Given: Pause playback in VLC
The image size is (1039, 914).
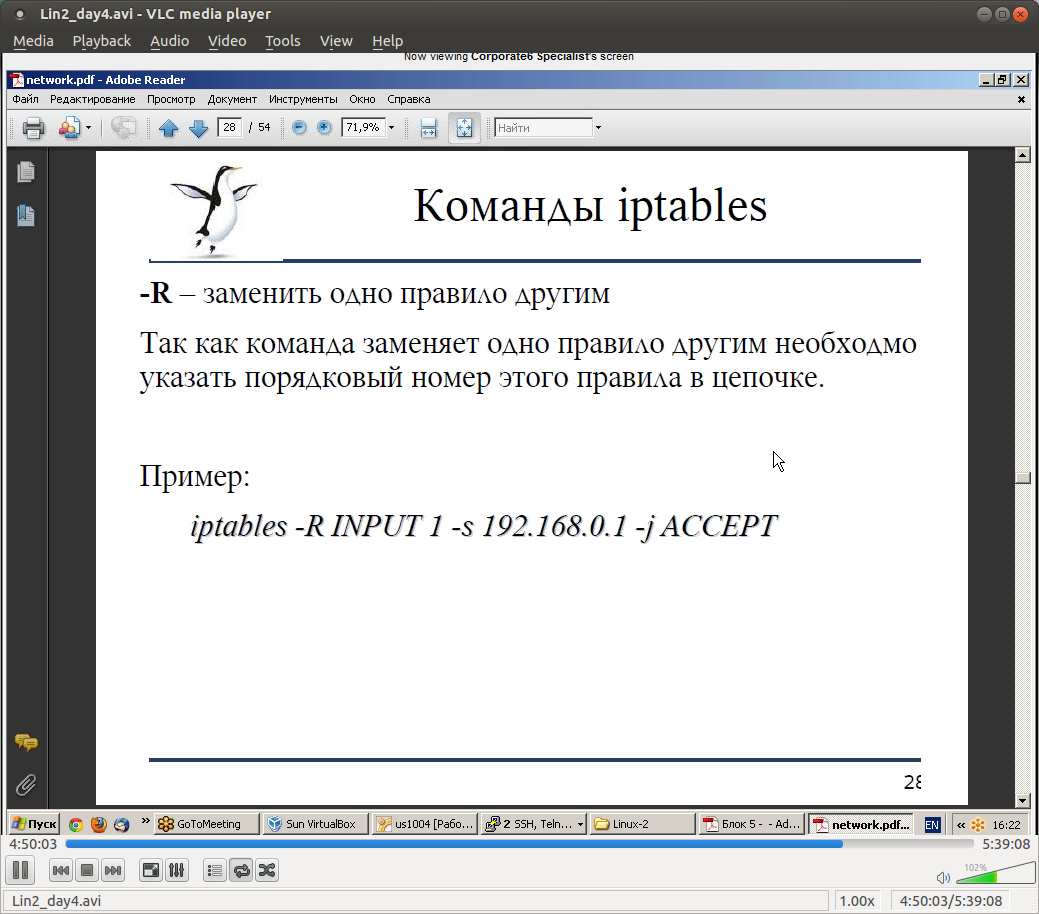Looking at the screenshot, I should point(20,870).
